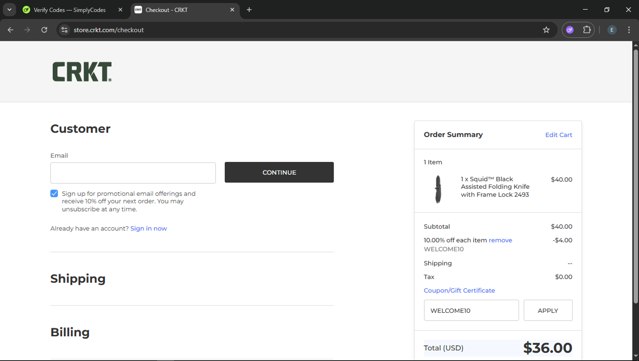639x361 pixels.
Task: Open the purple SimplyCodes extension icon
Action: pyautogui.click(x=570, y=30)
